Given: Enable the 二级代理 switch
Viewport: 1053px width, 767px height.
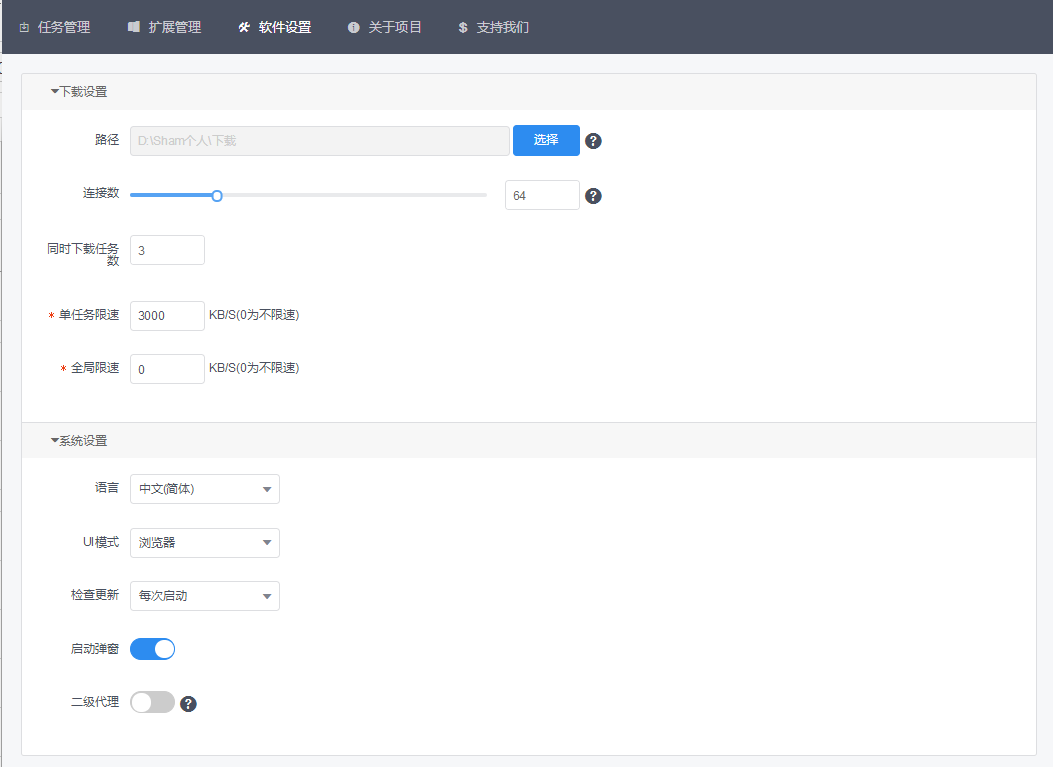Looking at the screenshot, I should click(x=153, y=703).
